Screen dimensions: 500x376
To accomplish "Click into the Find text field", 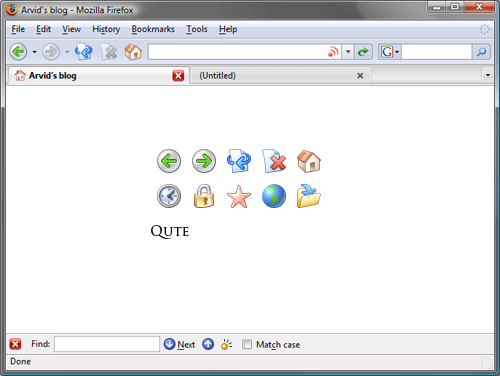I will (x=107, y=344).
